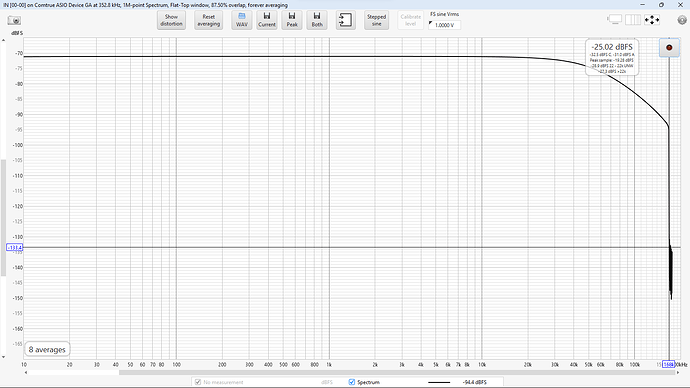
Task: Save Both current and peak traces
Action: click(317, 20)
